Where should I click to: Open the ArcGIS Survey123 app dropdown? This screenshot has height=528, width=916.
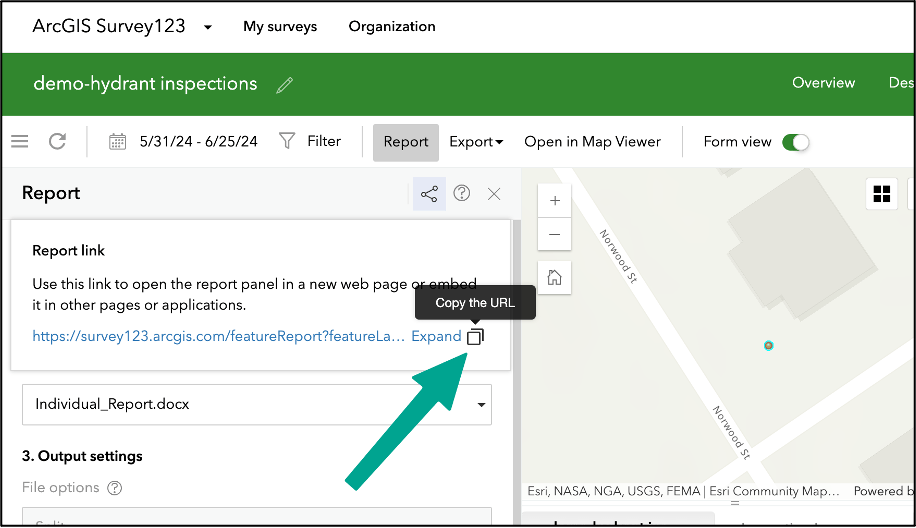click(208, 27)
